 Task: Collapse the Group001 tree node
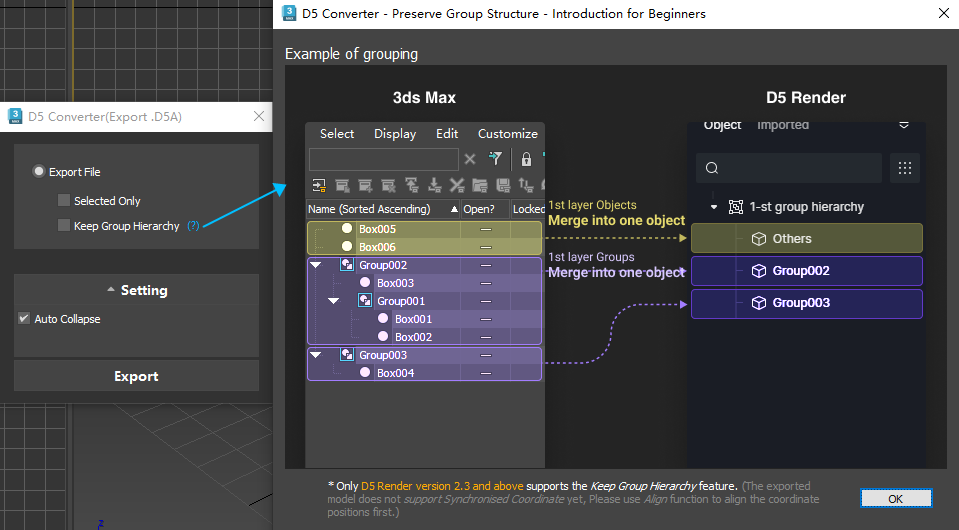coord(333,301)
